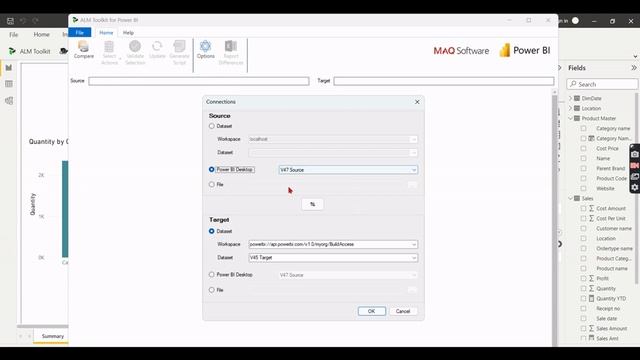The height and width of the screenshot is (360, 640).
Task: Check the Cost Price field checkbox
Action: point(583,148)
